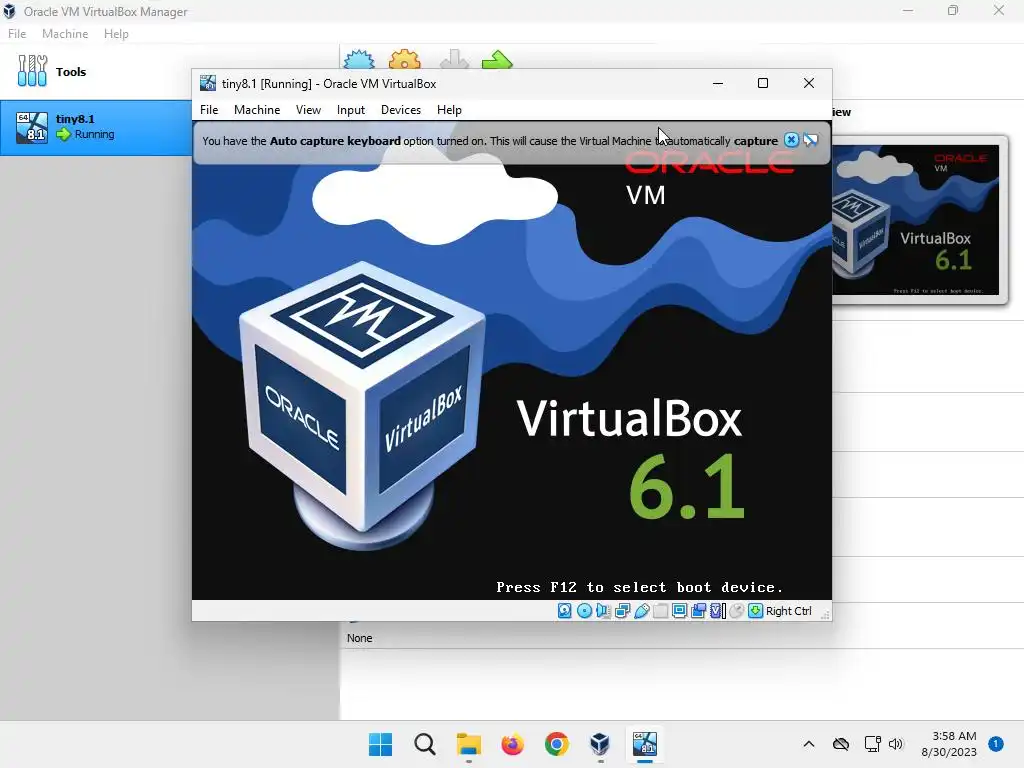This screenshot has height=768, width=1024.
Task: Open the clock showing 3:58 AM
Action: point(949,744)
